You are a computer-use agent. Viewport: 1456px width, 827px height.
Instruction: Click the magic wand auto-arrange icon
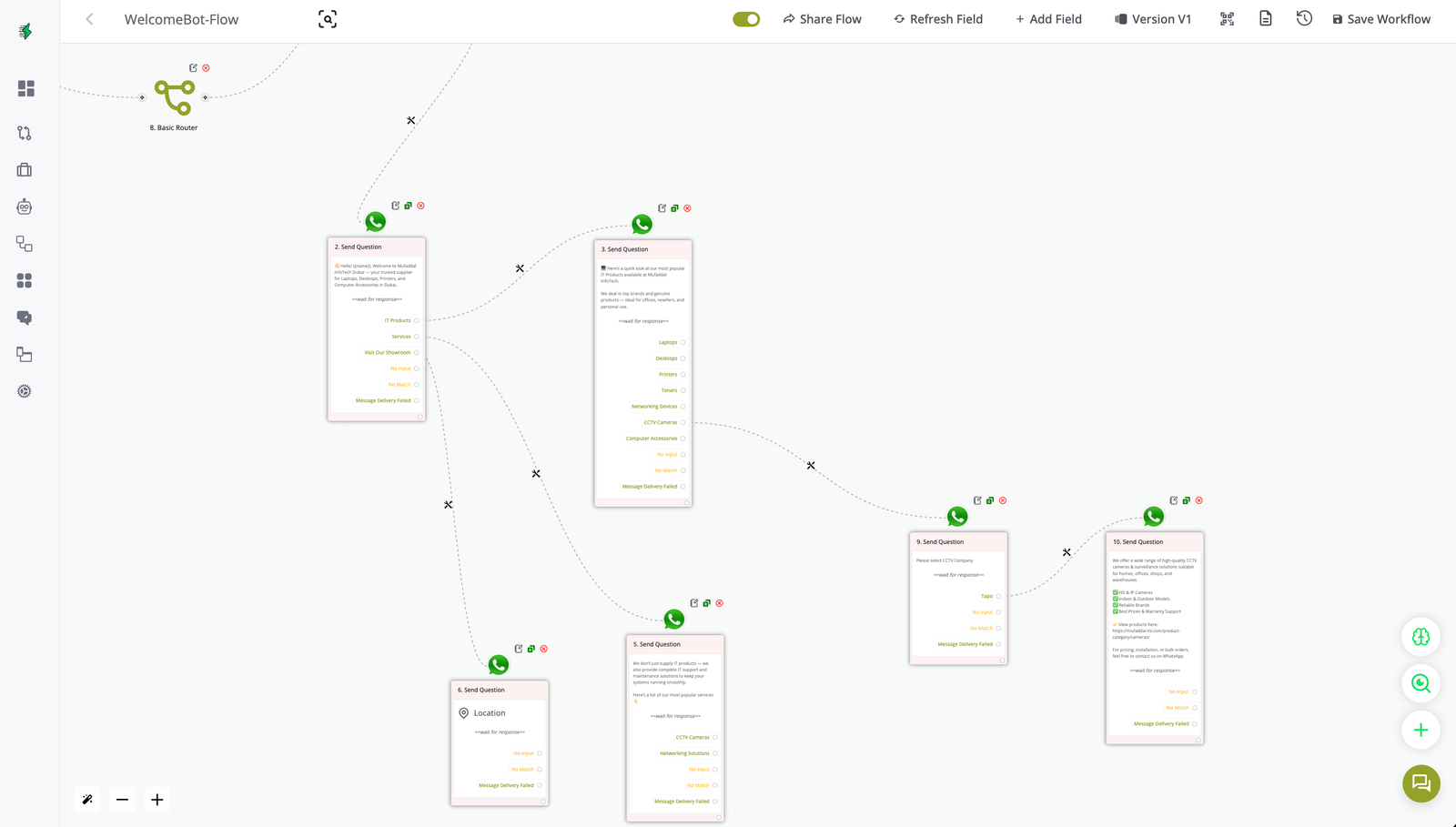[x=88, y=800]
